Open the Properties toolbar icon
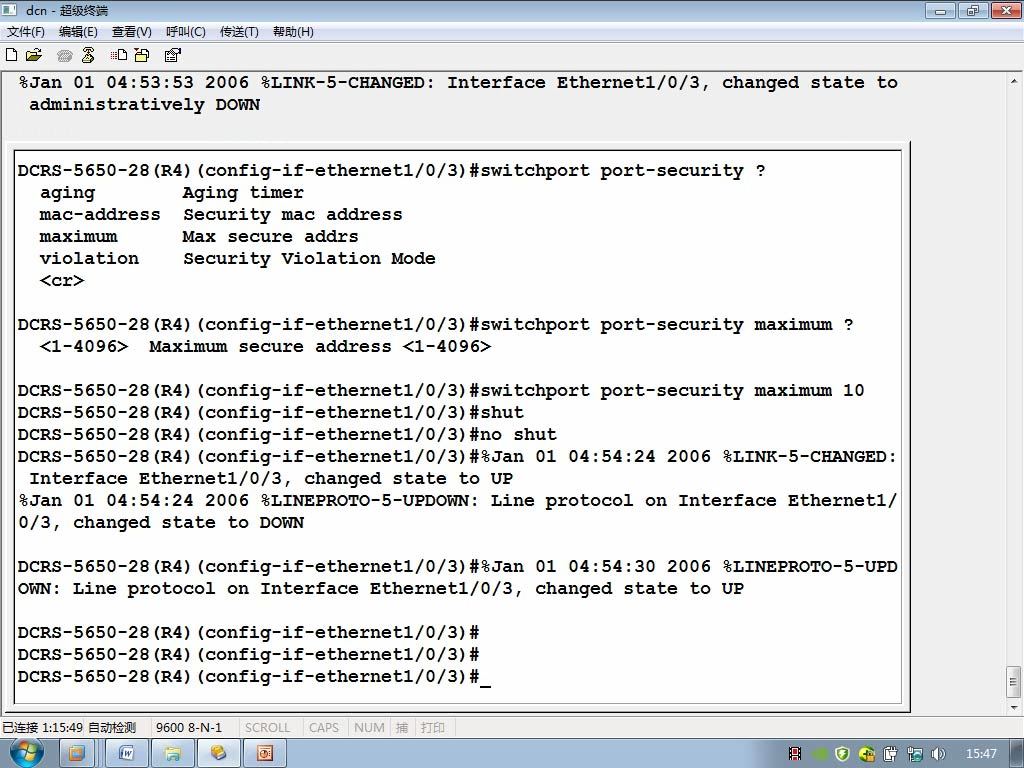Screen dimensions: 1024x768 tap(172, 55)
